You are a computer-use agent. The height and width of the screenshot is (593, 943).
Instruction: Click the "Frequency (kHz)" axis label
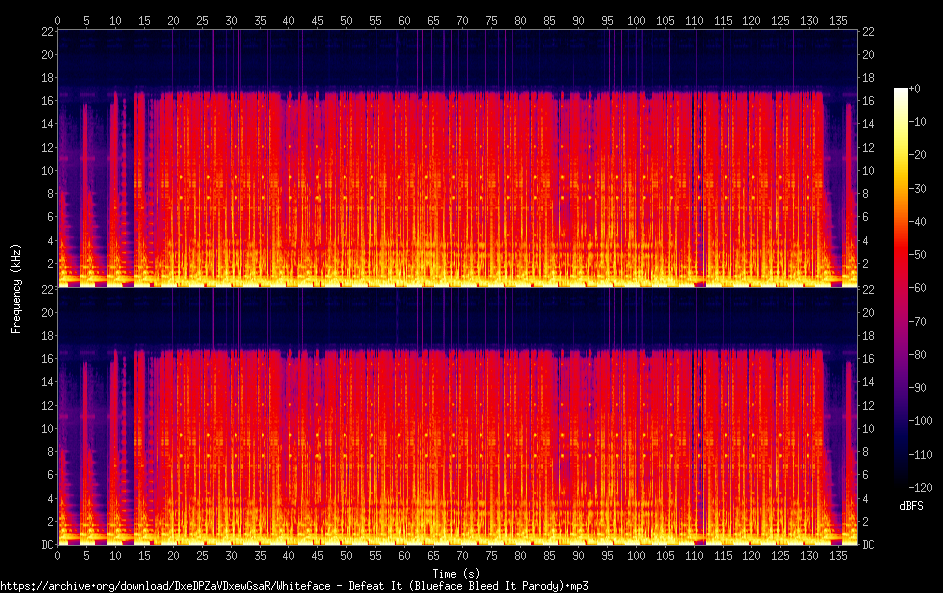click(17, 288)
